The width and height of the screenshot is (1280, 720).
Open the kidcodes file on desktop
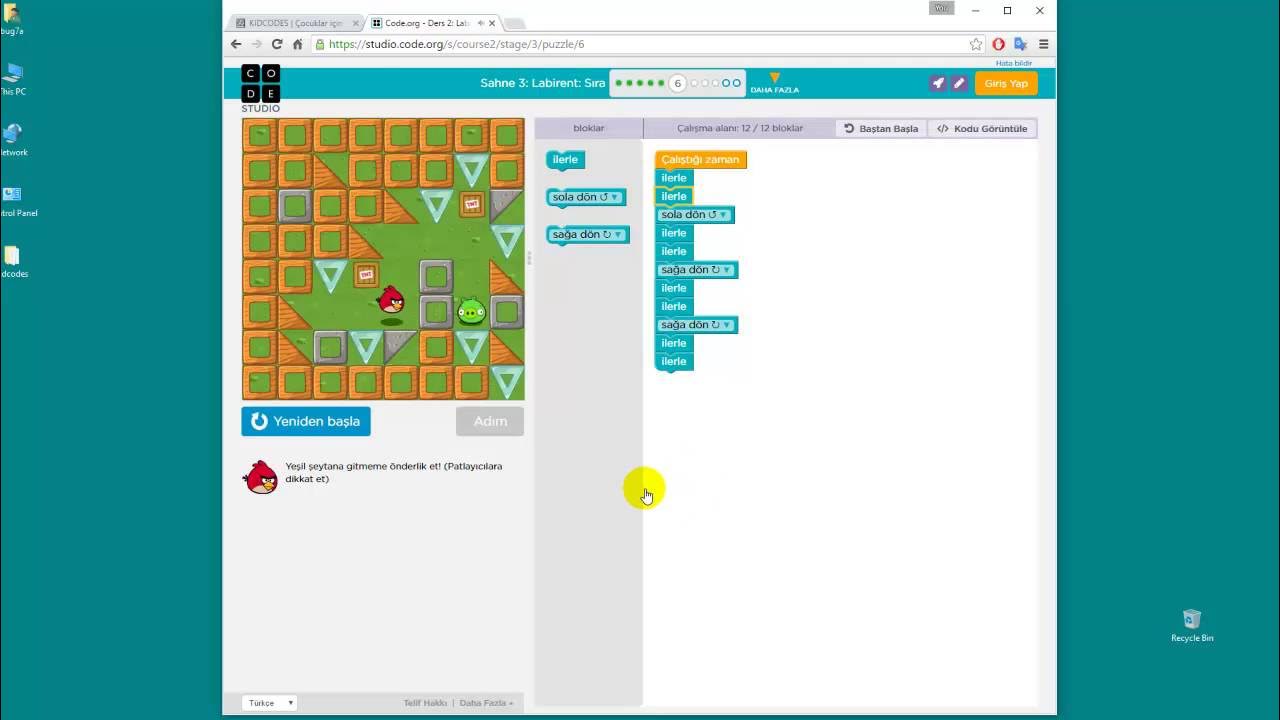pyautogui.click(x=12, y=262)
